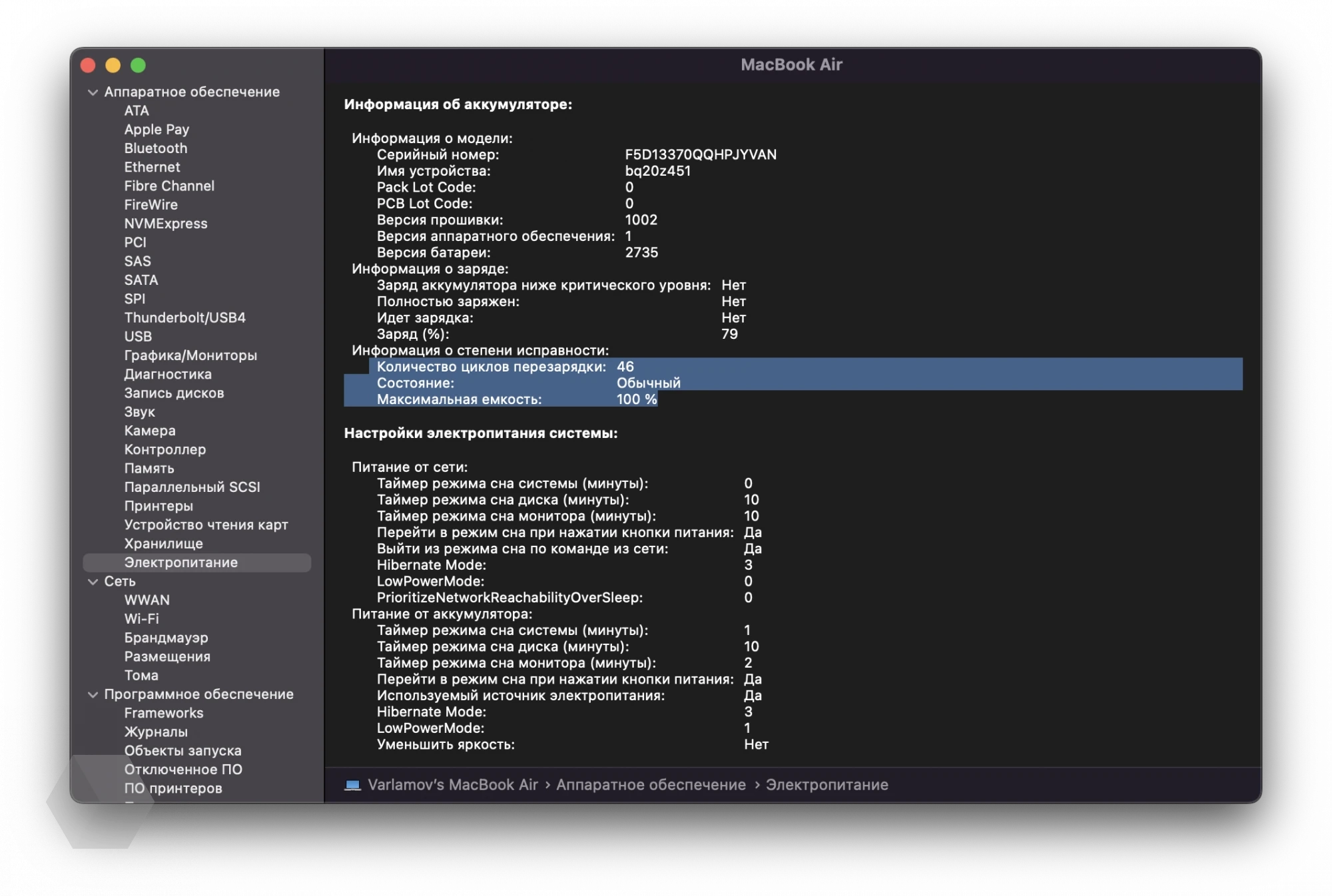The height and width of the screenshot is (896, 1332).
Task: Select Размещения item
Action: tap(167, 656)
